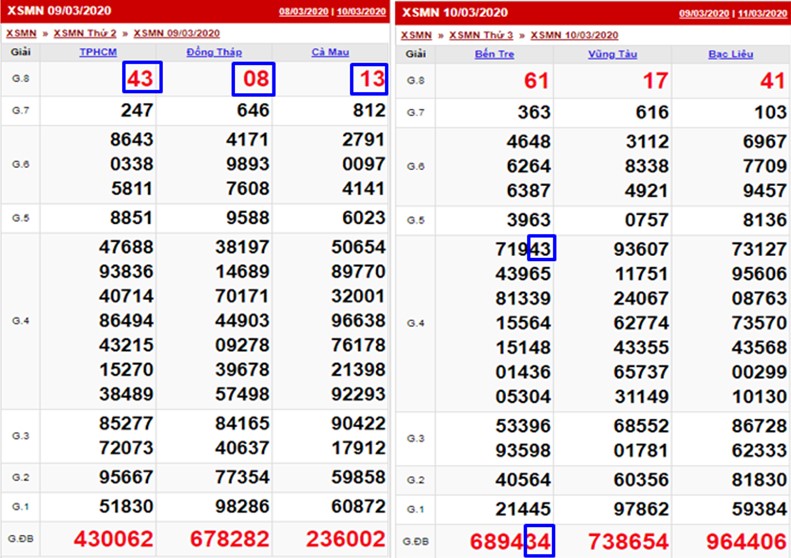The height and width of the screenshot is (558, 791).
Task: Open the XSMN Thứ 2 breadcrumb
Action: point(85,33)
